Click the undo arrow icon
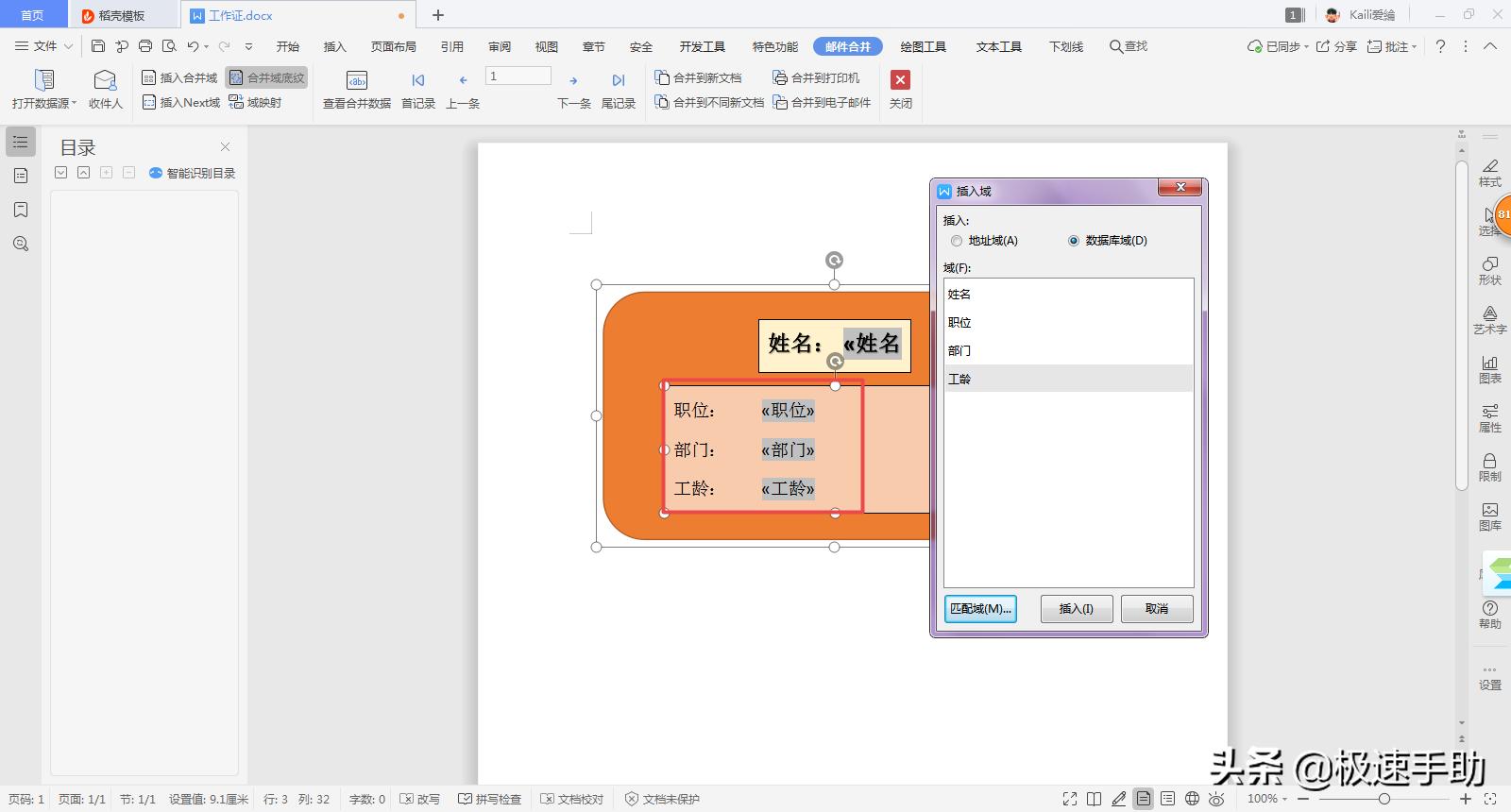The width and height of the screenshot is (1511, 812). tap(193, 46)
